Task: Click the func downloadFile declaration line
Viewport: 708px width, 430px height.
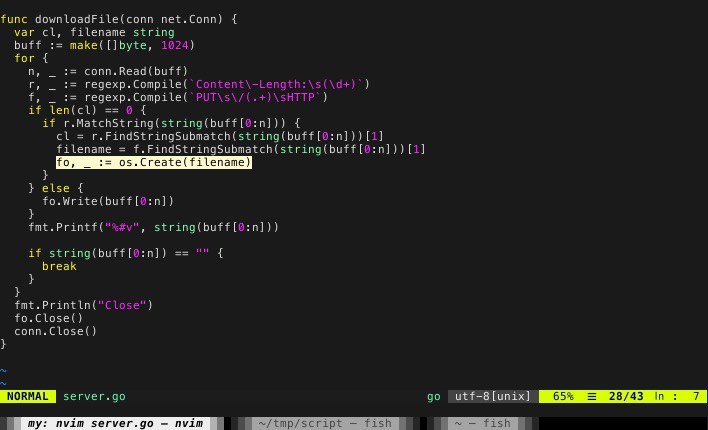Action: [119, 19]
